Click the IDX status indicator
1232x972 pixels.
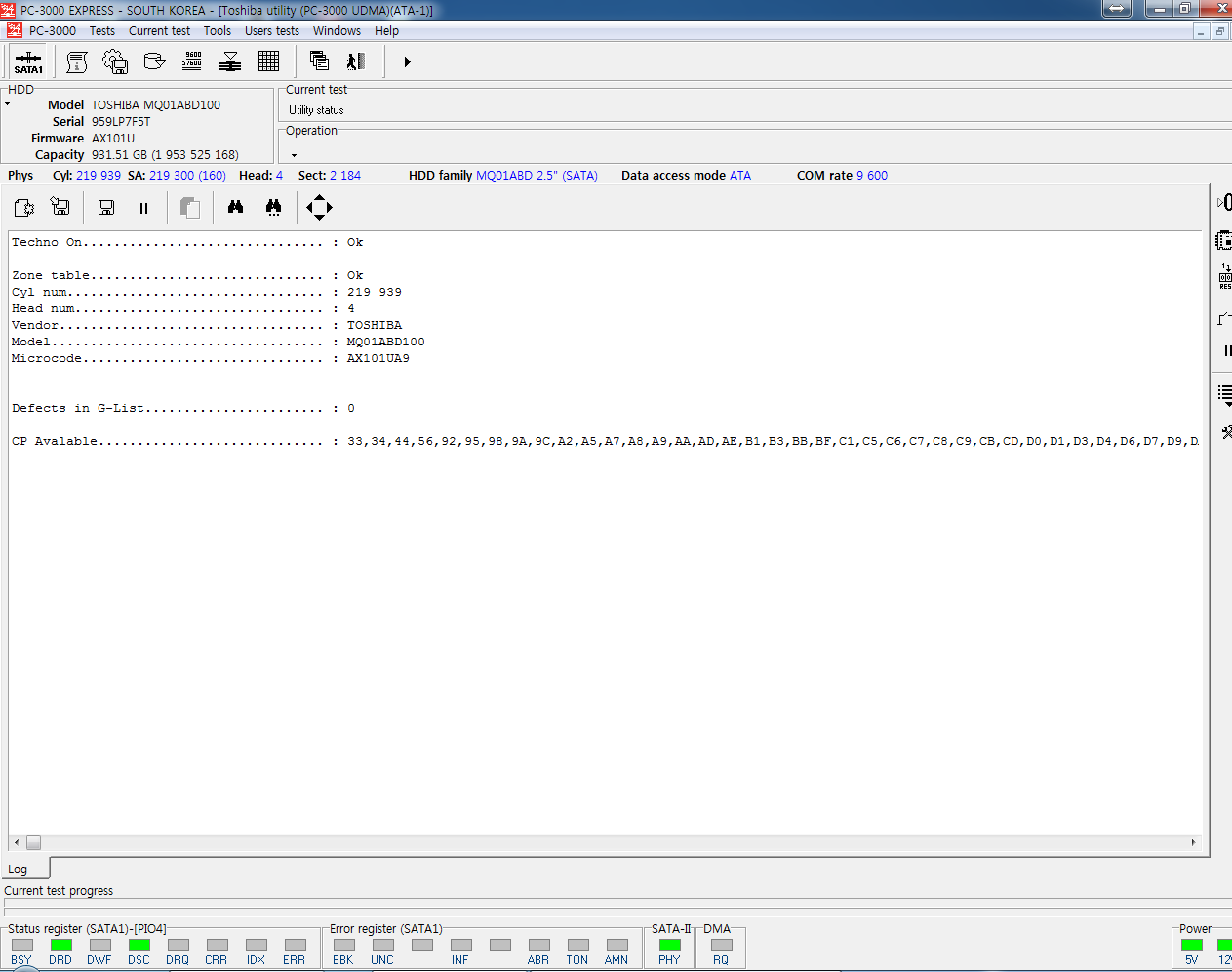(256, 945)
